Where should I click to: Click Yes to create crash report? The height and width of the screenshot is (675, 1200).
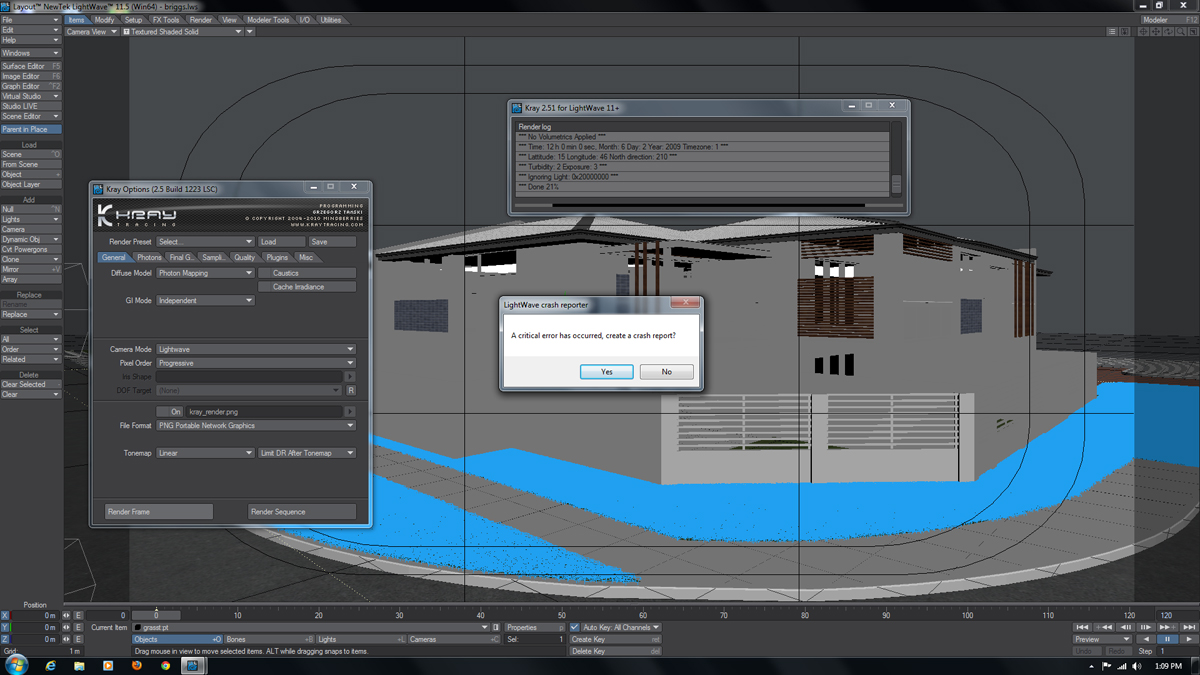pyautogui.click(x=606, y=371)
